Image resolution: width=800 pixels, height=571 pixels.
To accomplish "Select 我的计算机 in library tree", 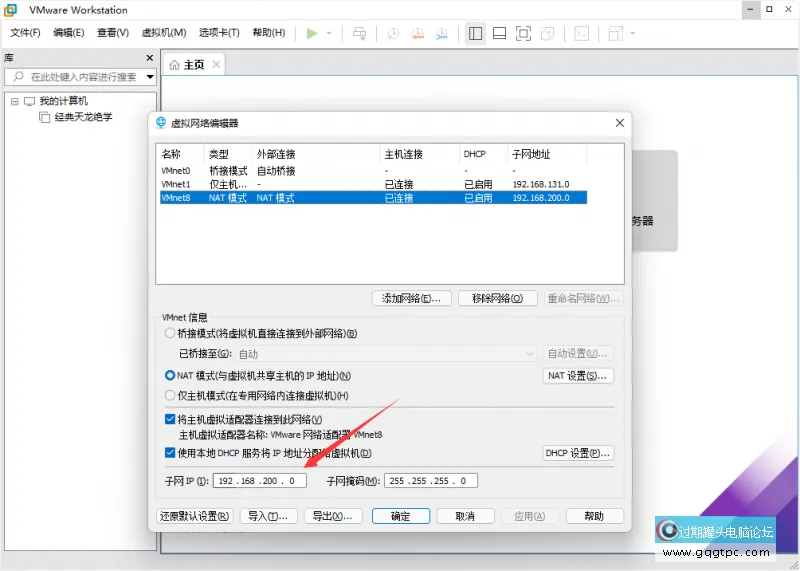I will click(x=63, y=101).
